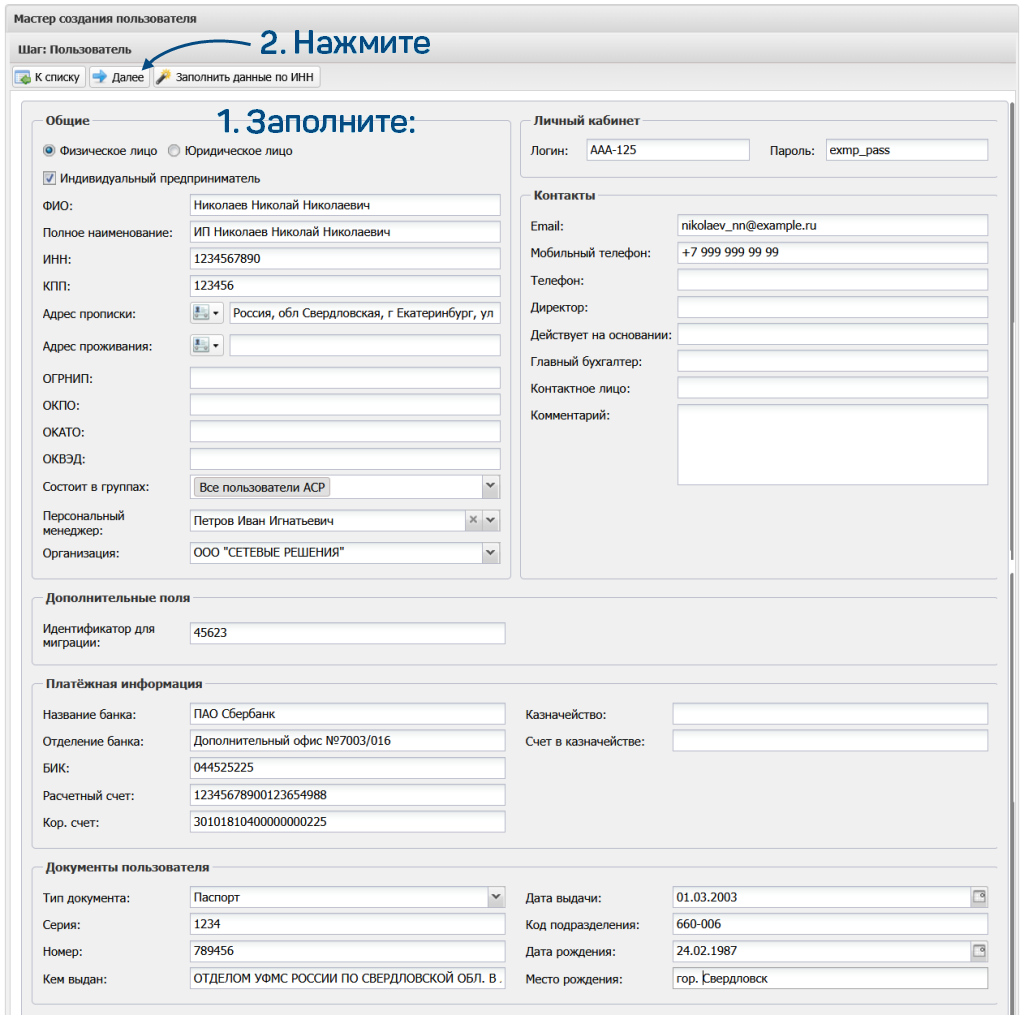Expand the 'Организация' dropdown list
The image size is (1024, 1015).
tap(490, 553)
